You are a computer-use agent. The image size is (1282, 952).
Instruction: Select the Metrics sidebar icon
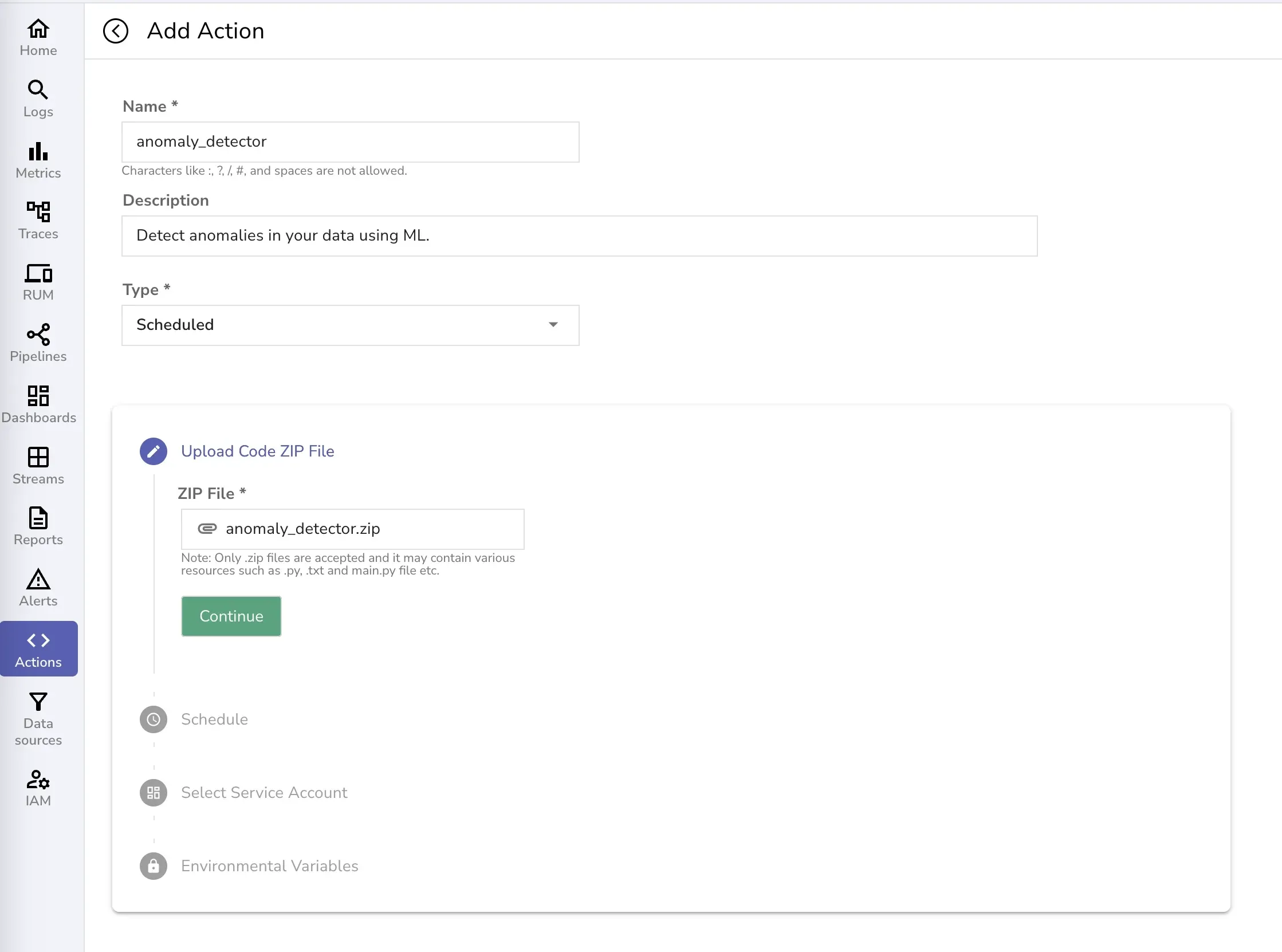click(x=37, y=160)
